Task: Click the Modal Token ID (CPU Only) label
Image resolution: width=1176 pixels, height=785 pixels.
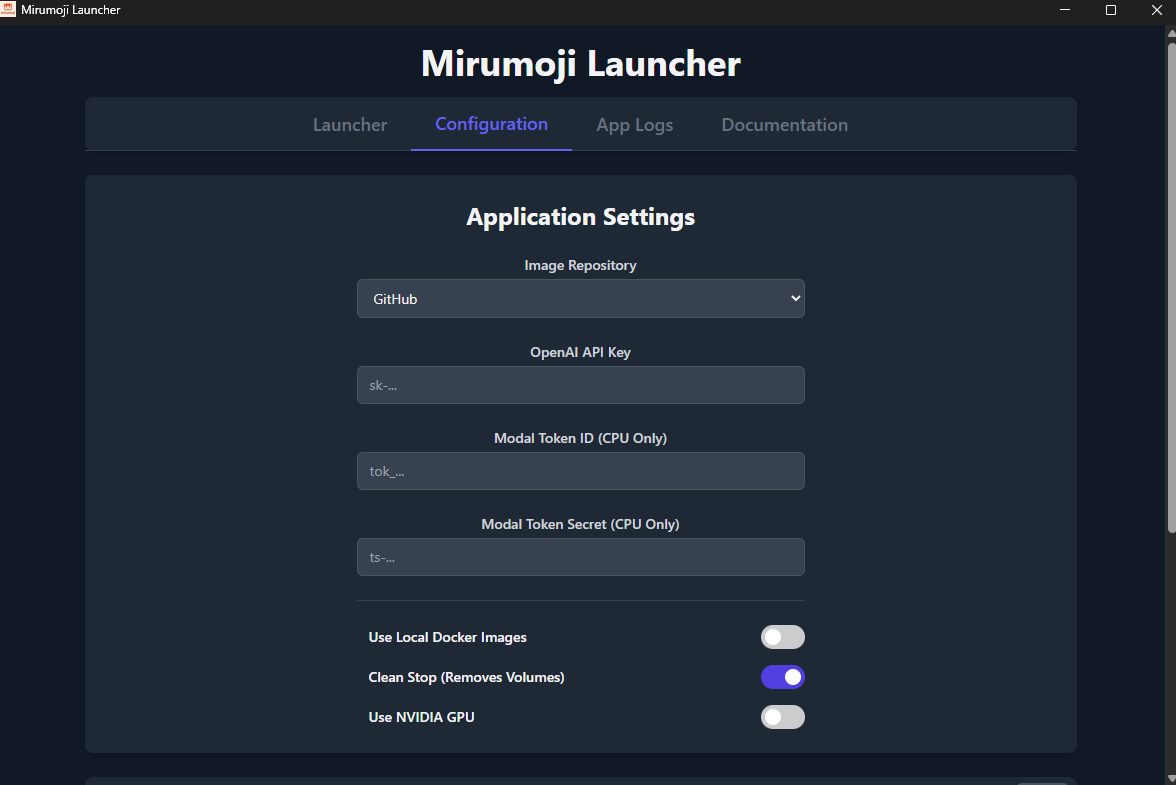Action: tap(580, 438)
